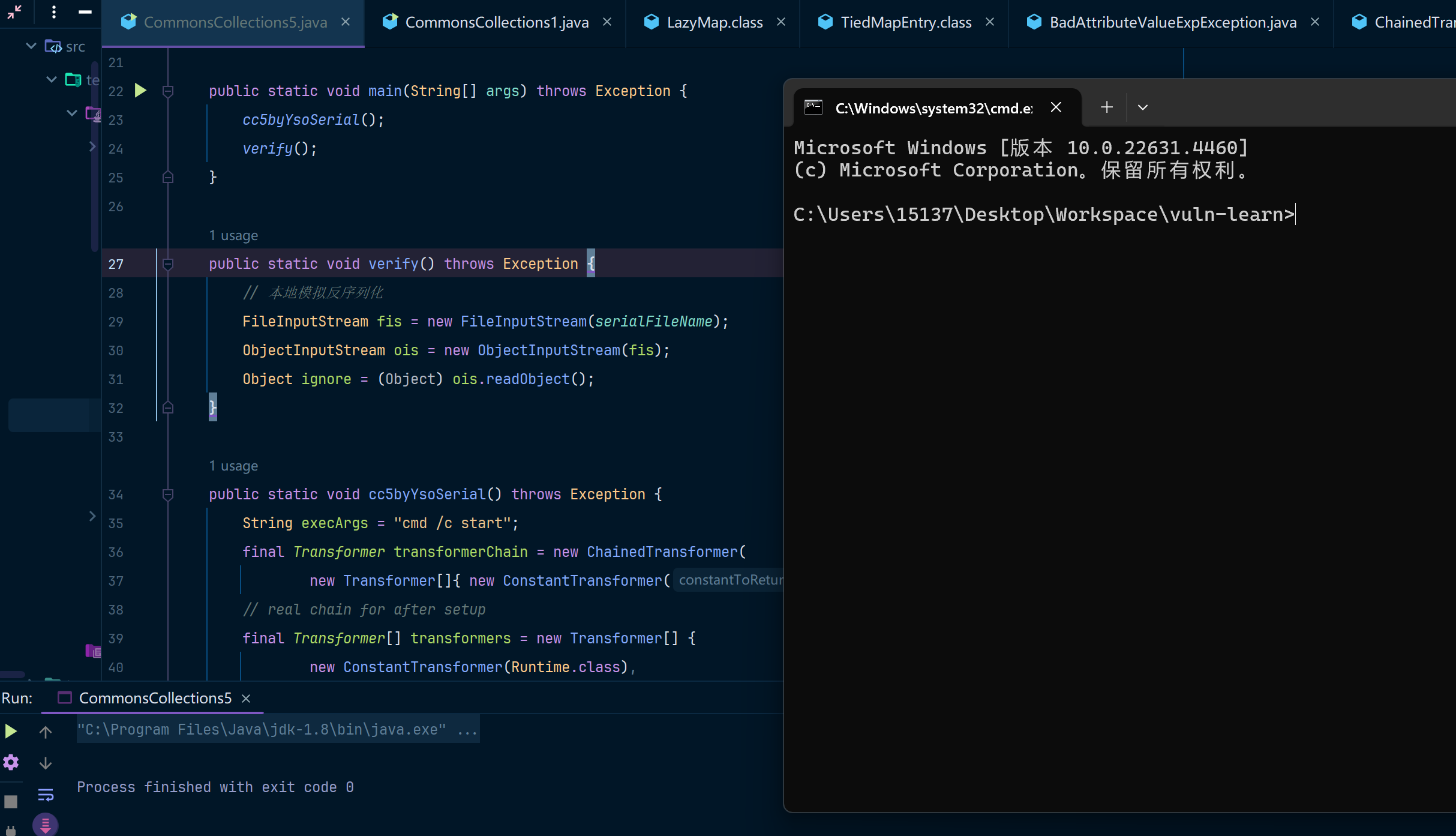Click serialFileName on line 29
This screenshot has height=836, width=1456.
point(653,321)
